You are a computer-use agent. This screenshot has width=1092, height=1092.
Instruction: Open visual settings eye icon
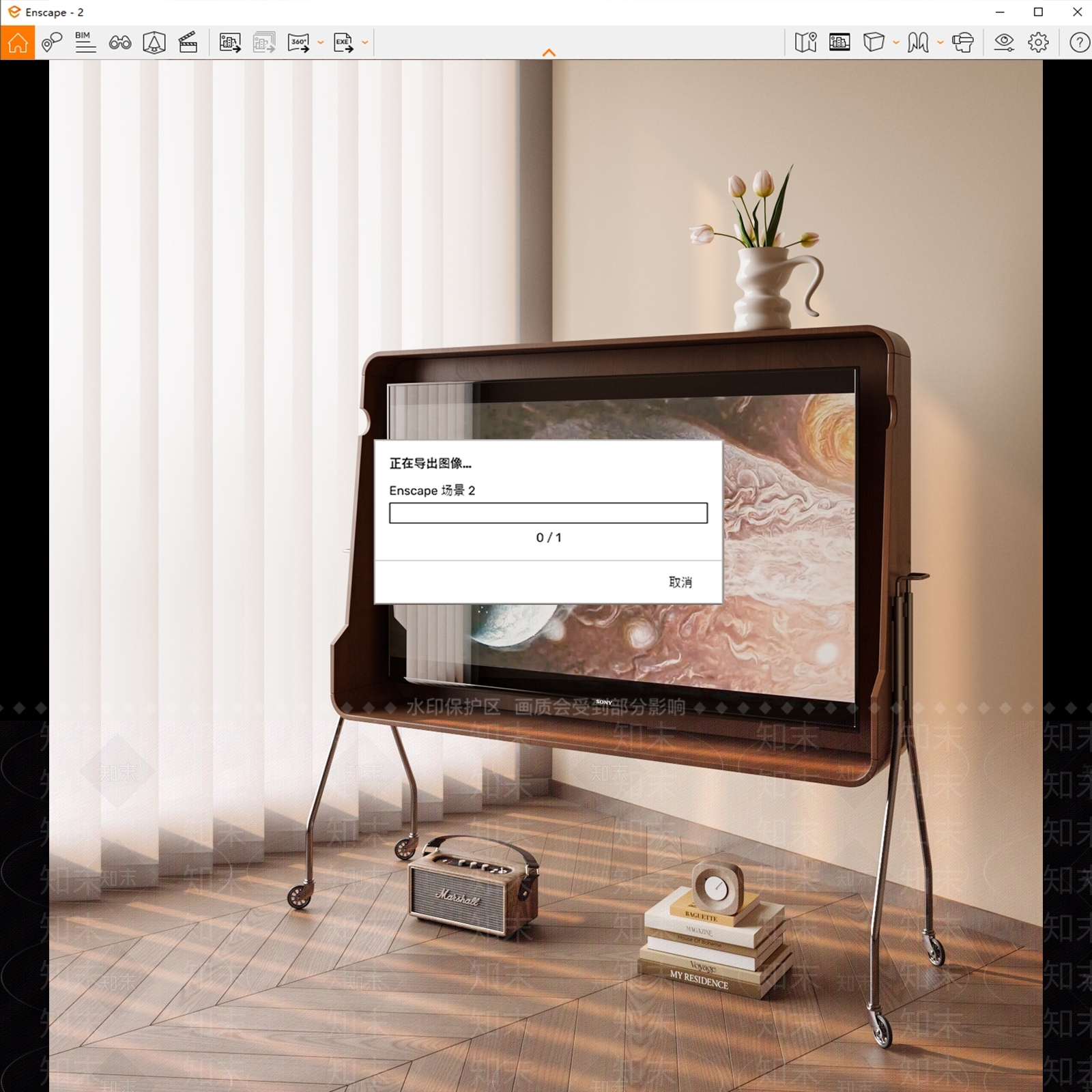pos(1004,42)
